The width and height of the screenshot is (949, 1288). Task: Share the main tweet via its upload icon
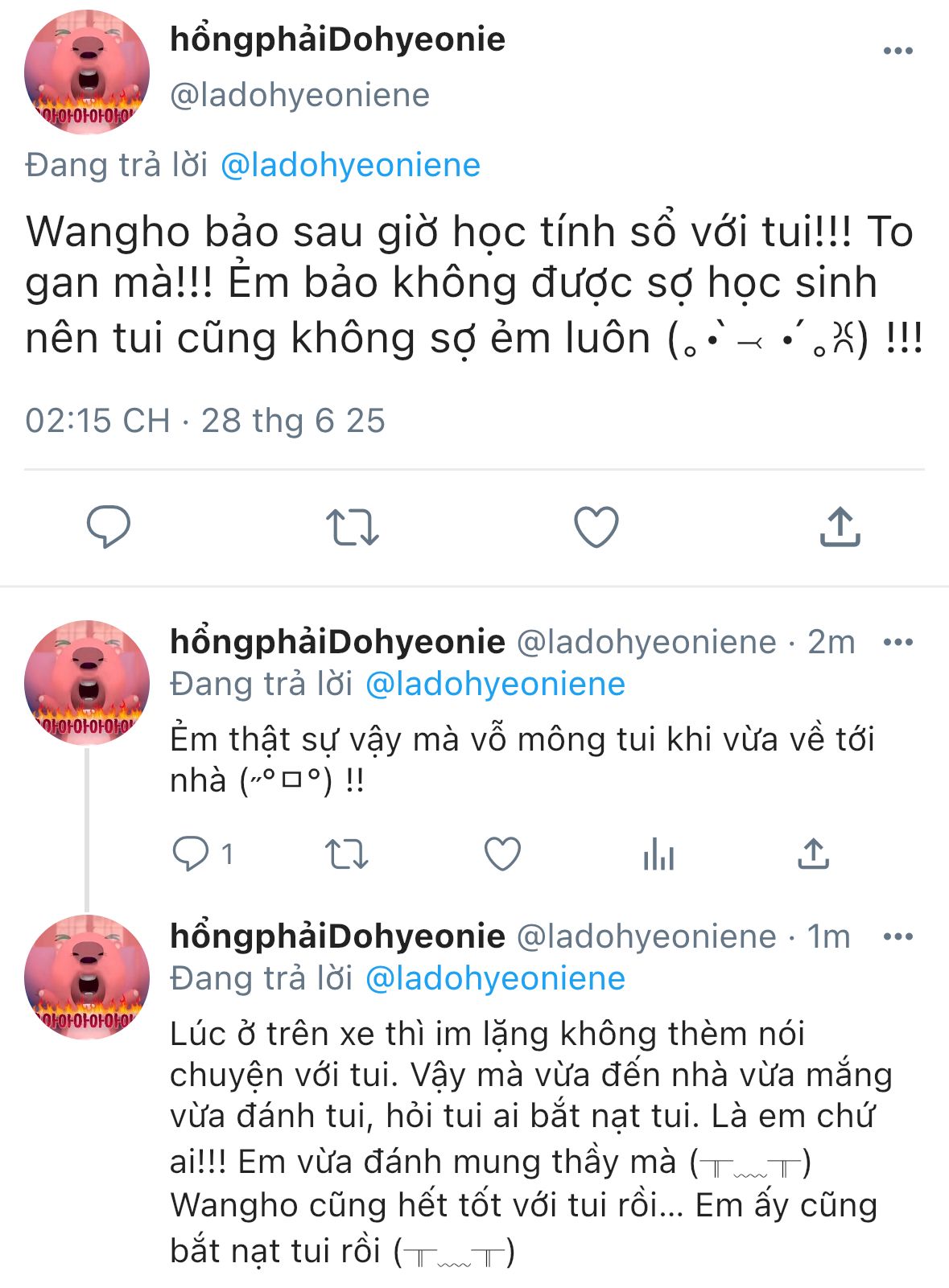(x=840, y=527)
